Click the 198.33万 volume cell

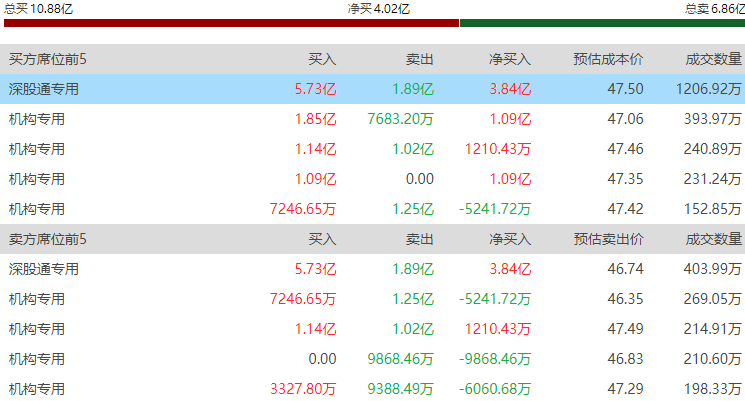[x=713, y=389]
